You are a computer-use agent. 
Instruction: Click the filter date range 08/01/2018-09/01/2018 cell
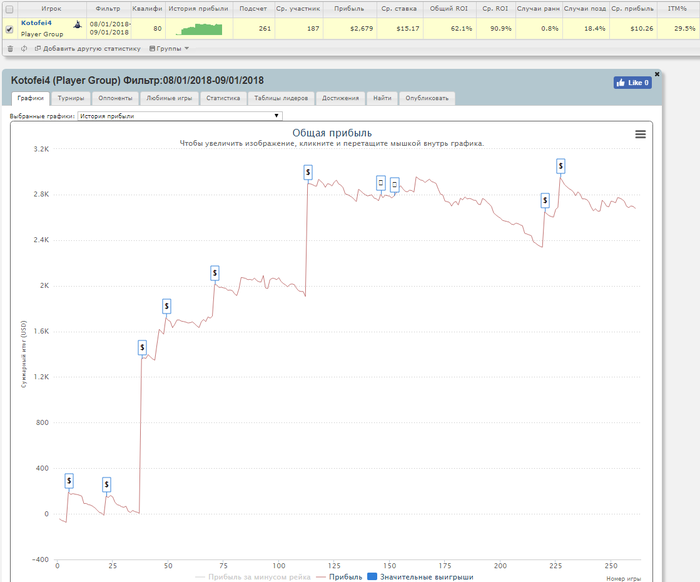[109, 28]
